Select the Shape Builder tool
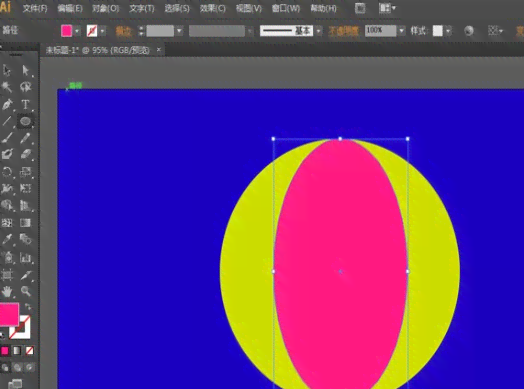This screenshot has height=389, width=524. tap(7, 205)
